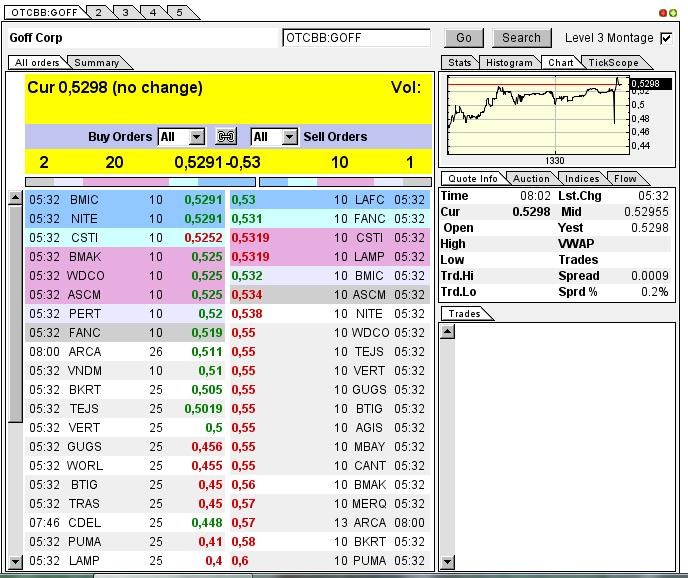Open the Histogram tab
This screenshot has height=578, width=688.
(x=509, y=62)
